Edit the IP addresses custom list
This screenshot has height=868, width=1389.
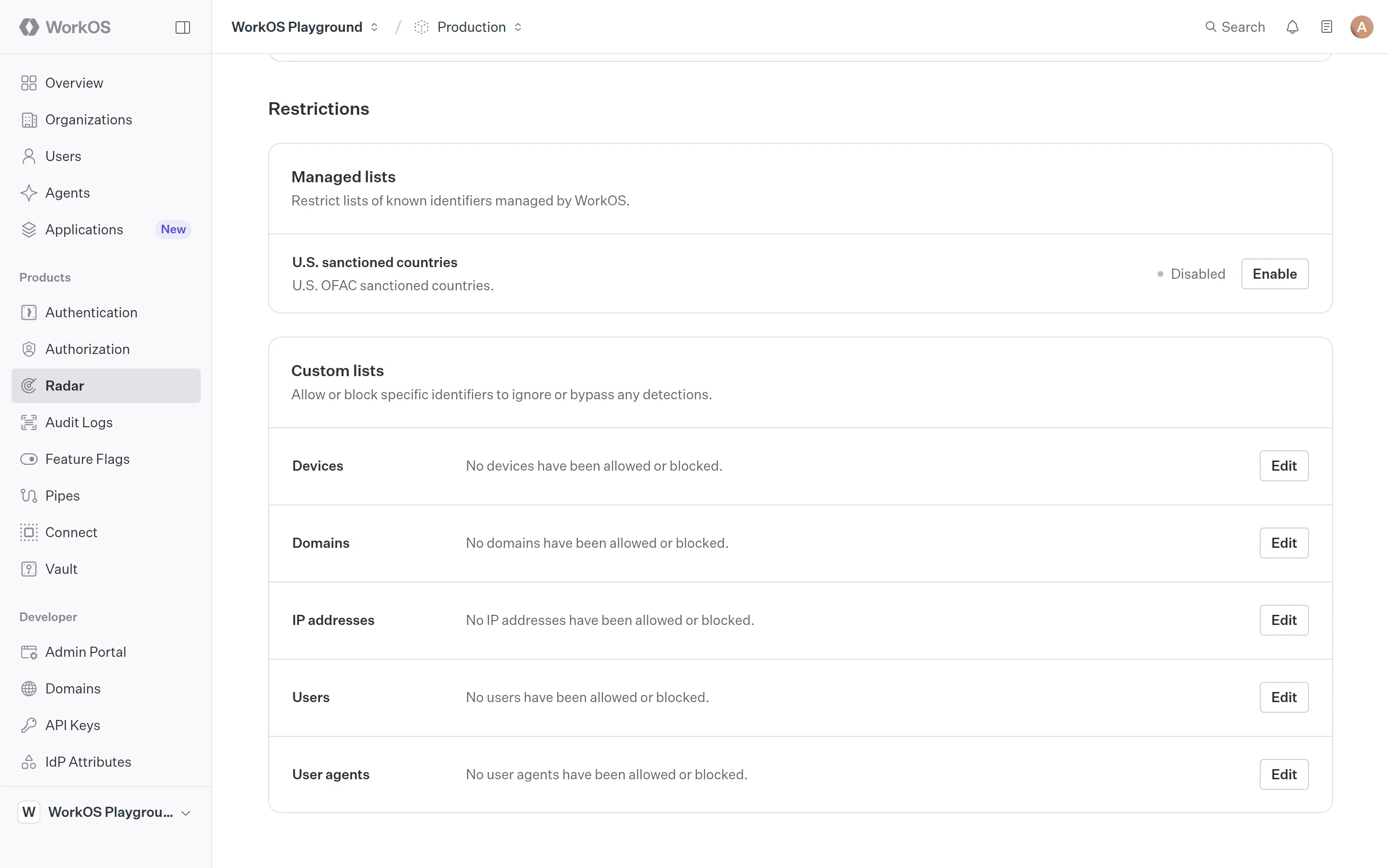1284,620
